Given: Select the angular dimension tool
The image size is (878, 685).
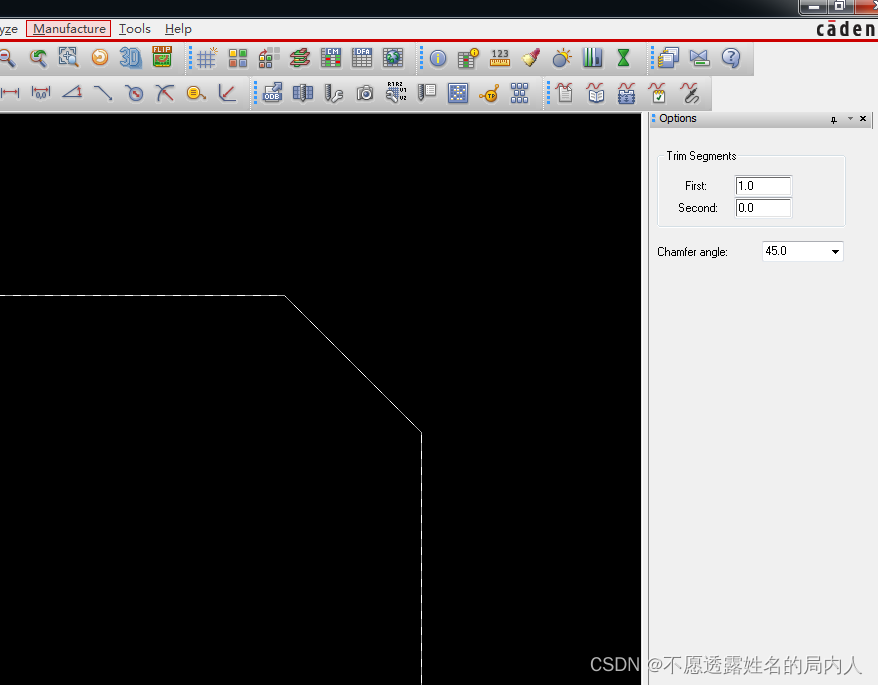Looking at the screenshot, I should pyautogui.click(x=72, y=92).
